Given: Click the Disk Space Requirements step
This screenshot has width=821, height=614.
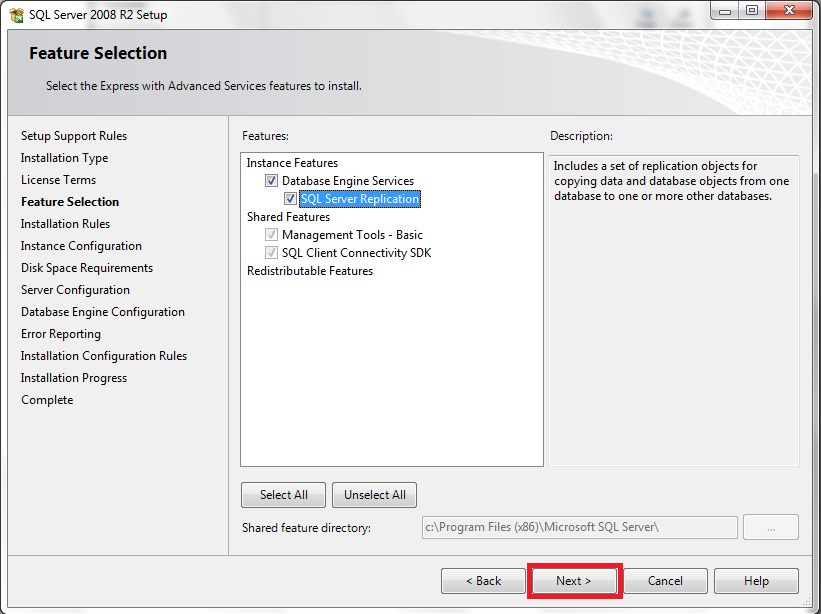Looking at the screenshot, I should 87,268.
